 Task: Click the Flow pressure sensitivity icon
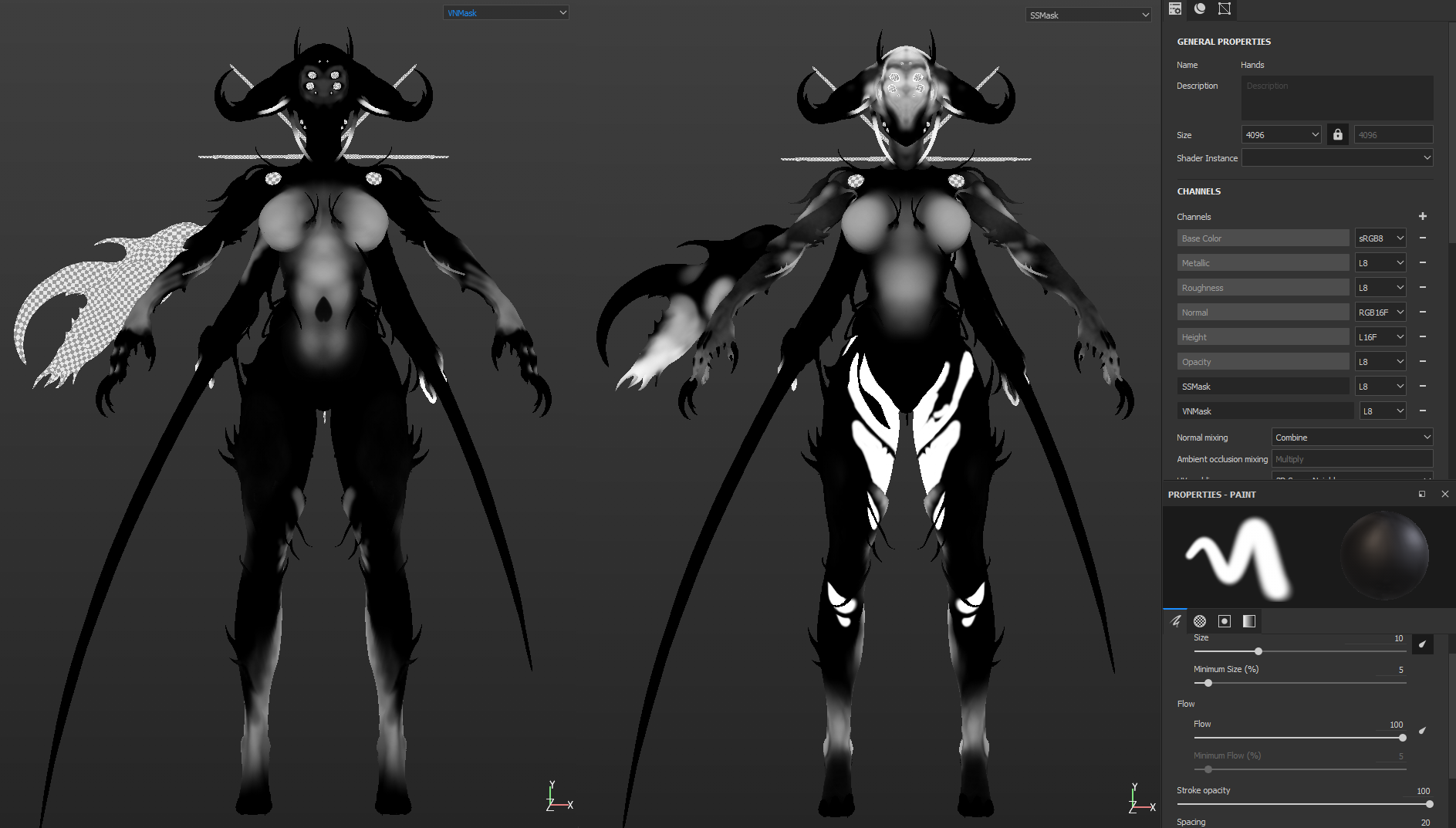[x=1422, y=731]
